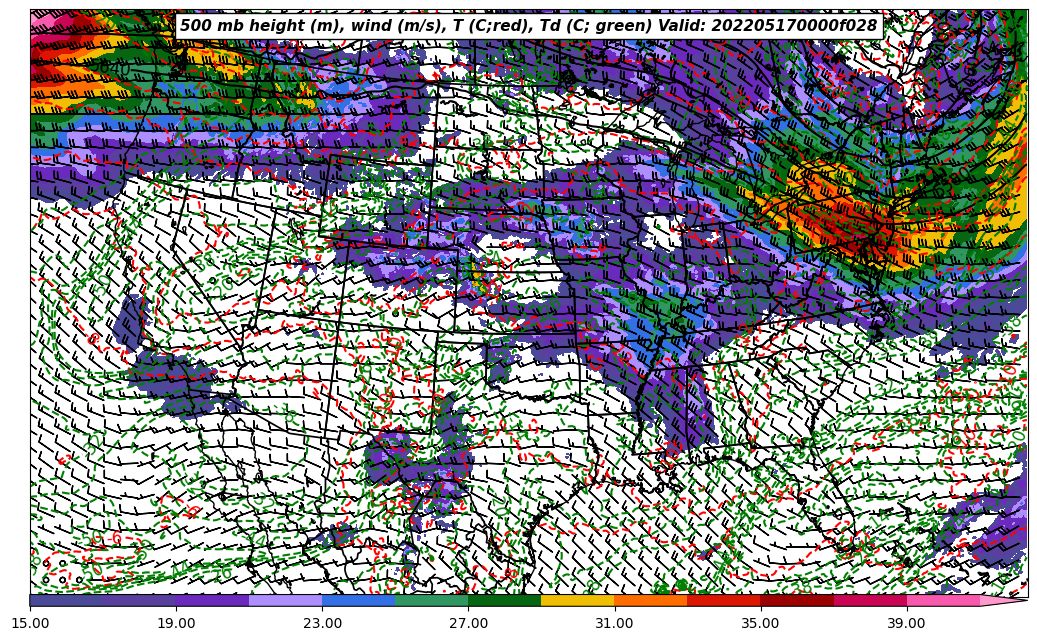The height and width of the screenshot is (640, 1037).
Task: Select the dark maroon colorbar segment
Action: 797,600
